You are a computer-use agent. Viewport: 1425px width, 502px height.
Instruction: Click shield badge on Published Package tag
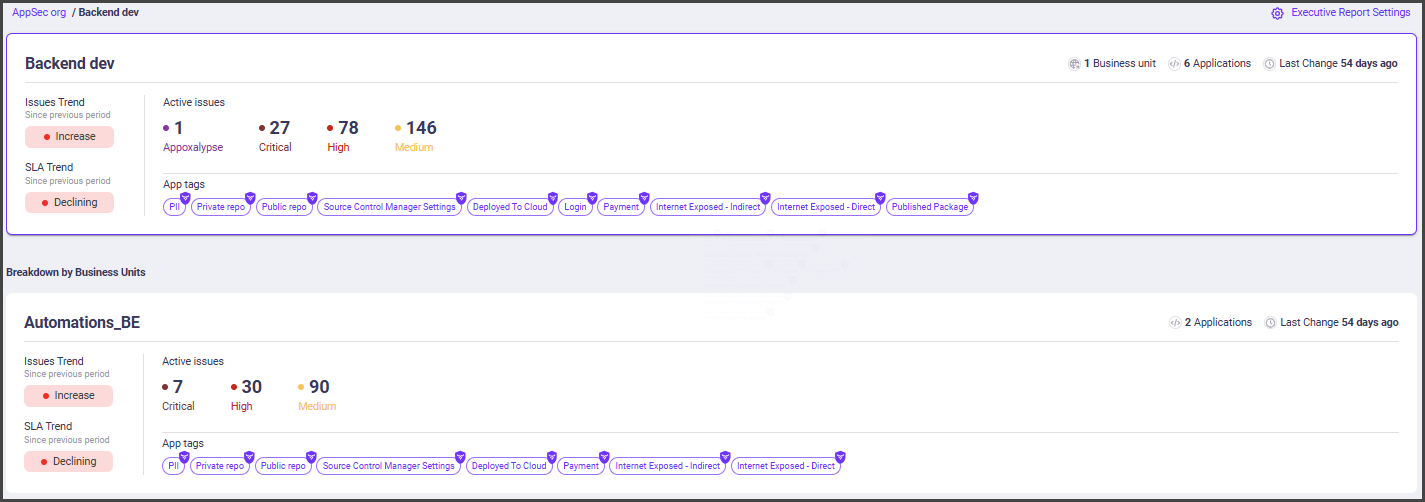[x=973, y=198]
